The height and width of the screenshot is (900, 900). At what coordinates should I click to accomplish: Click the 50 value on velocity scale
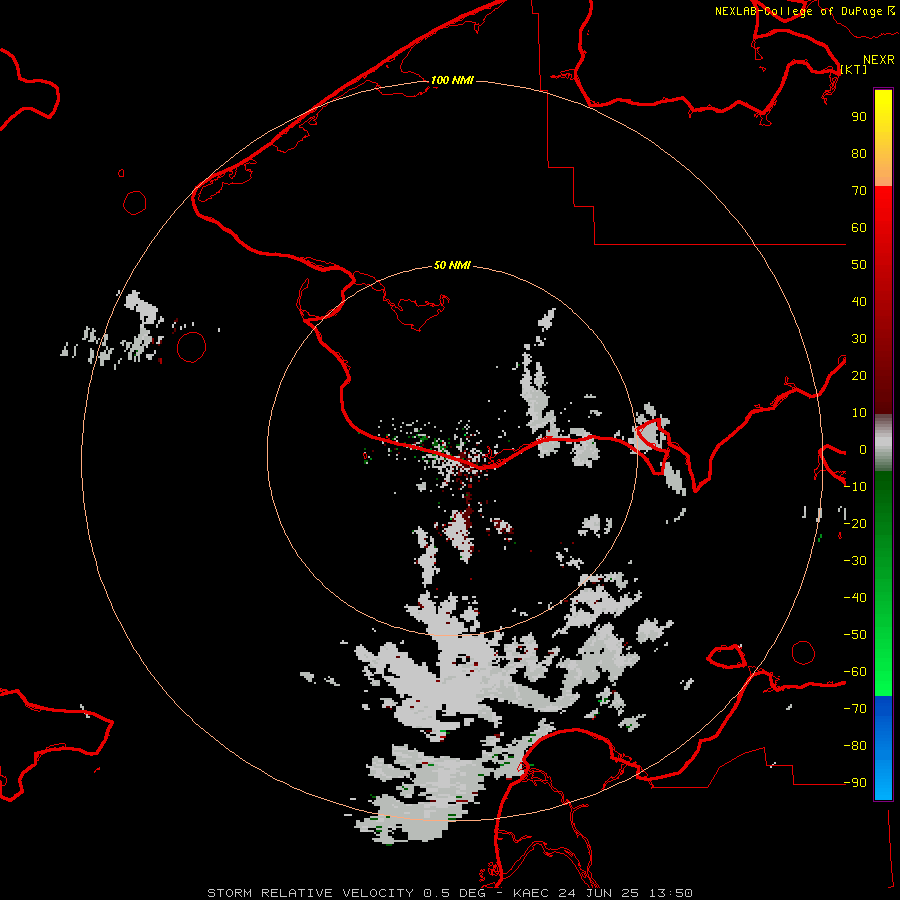859,265
